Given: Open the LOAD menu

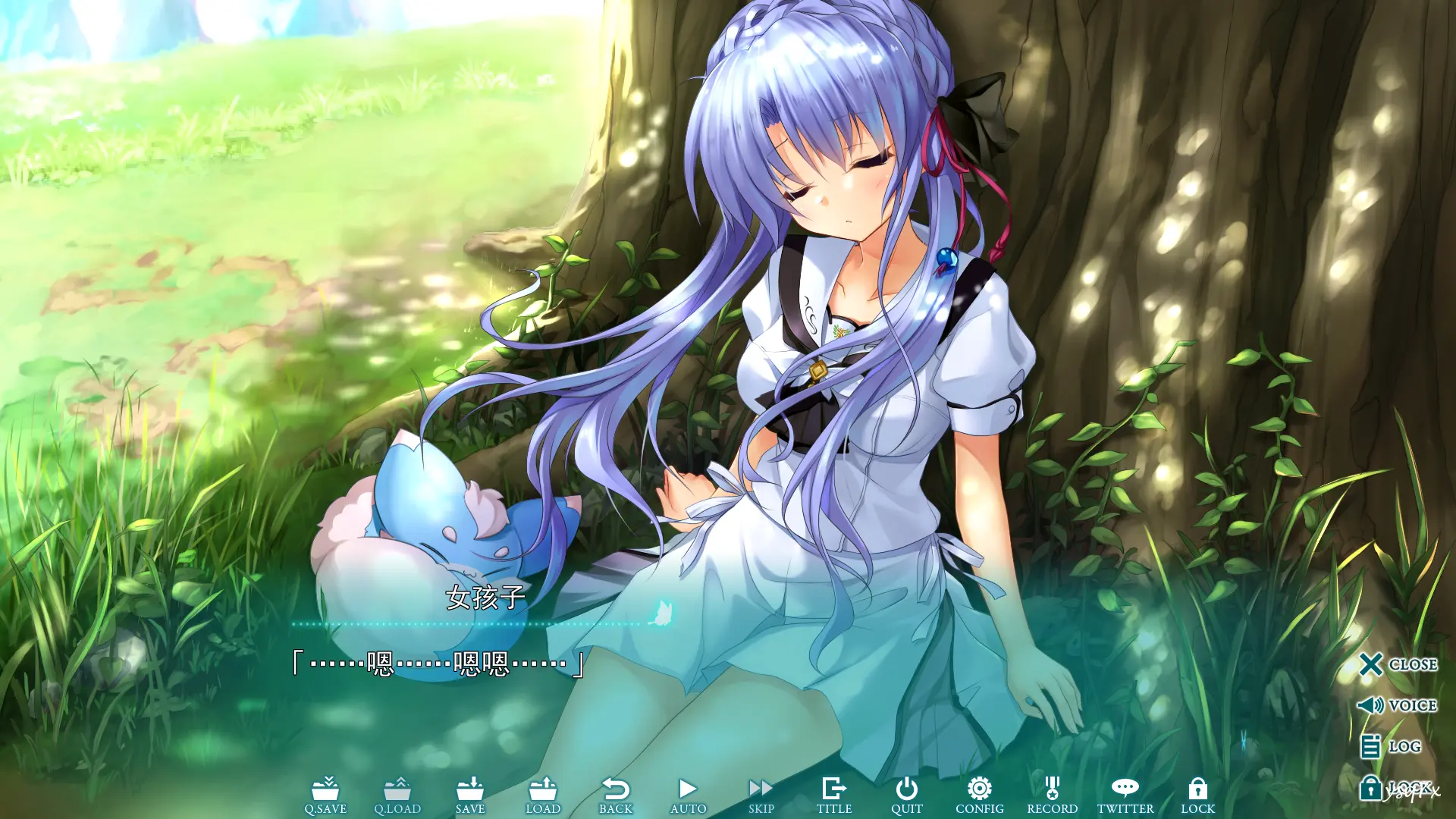Looking at the screenshot, I should point(543,796).
